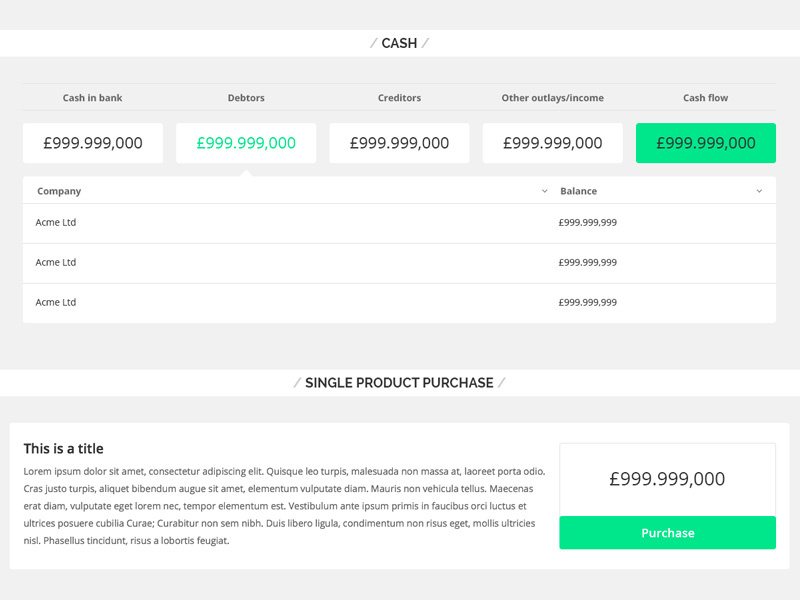This screenshot has width=800, height=600.
Task: Click the Cash flow header label
Action: pyautogui.click(x=706, y=97)
